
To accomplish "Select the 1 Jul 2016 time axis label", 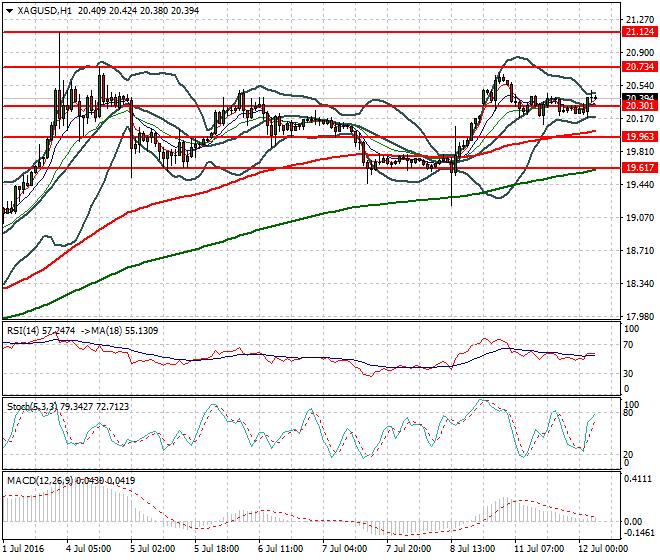I will pyautogui.click(x=23, y=549).
